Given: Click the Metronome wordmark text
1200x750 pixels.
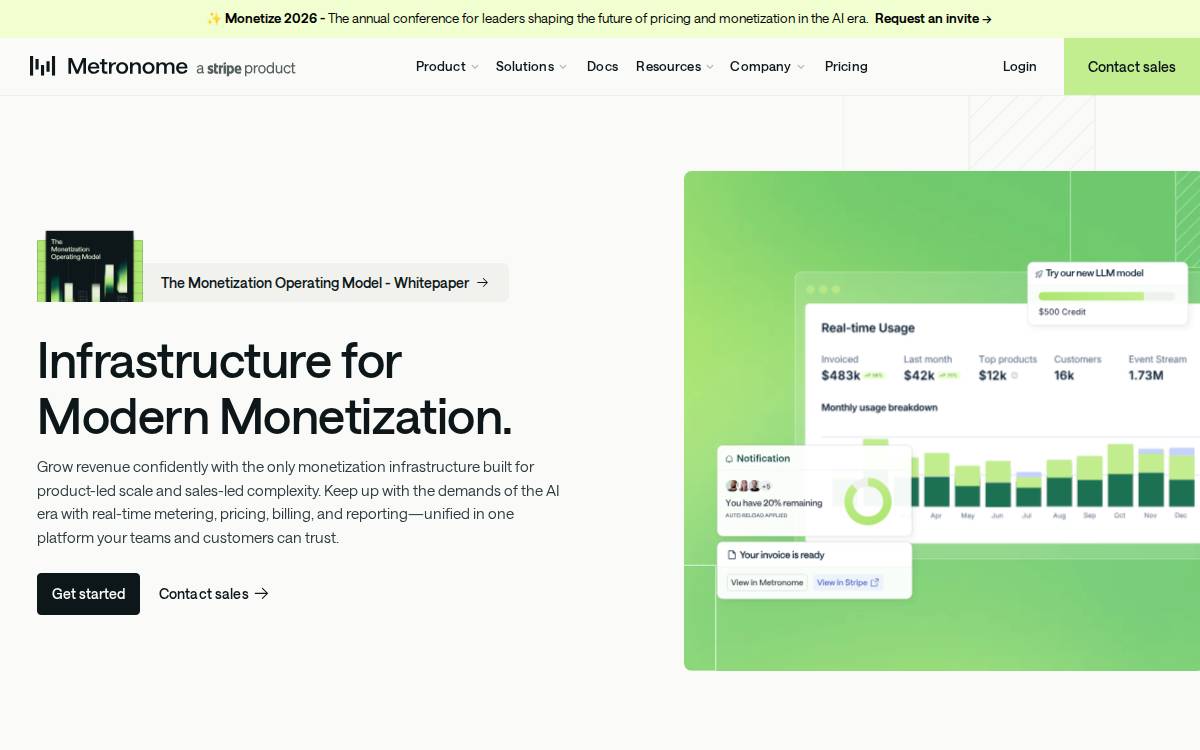Looking at the screenshot, I should point(127,66).
